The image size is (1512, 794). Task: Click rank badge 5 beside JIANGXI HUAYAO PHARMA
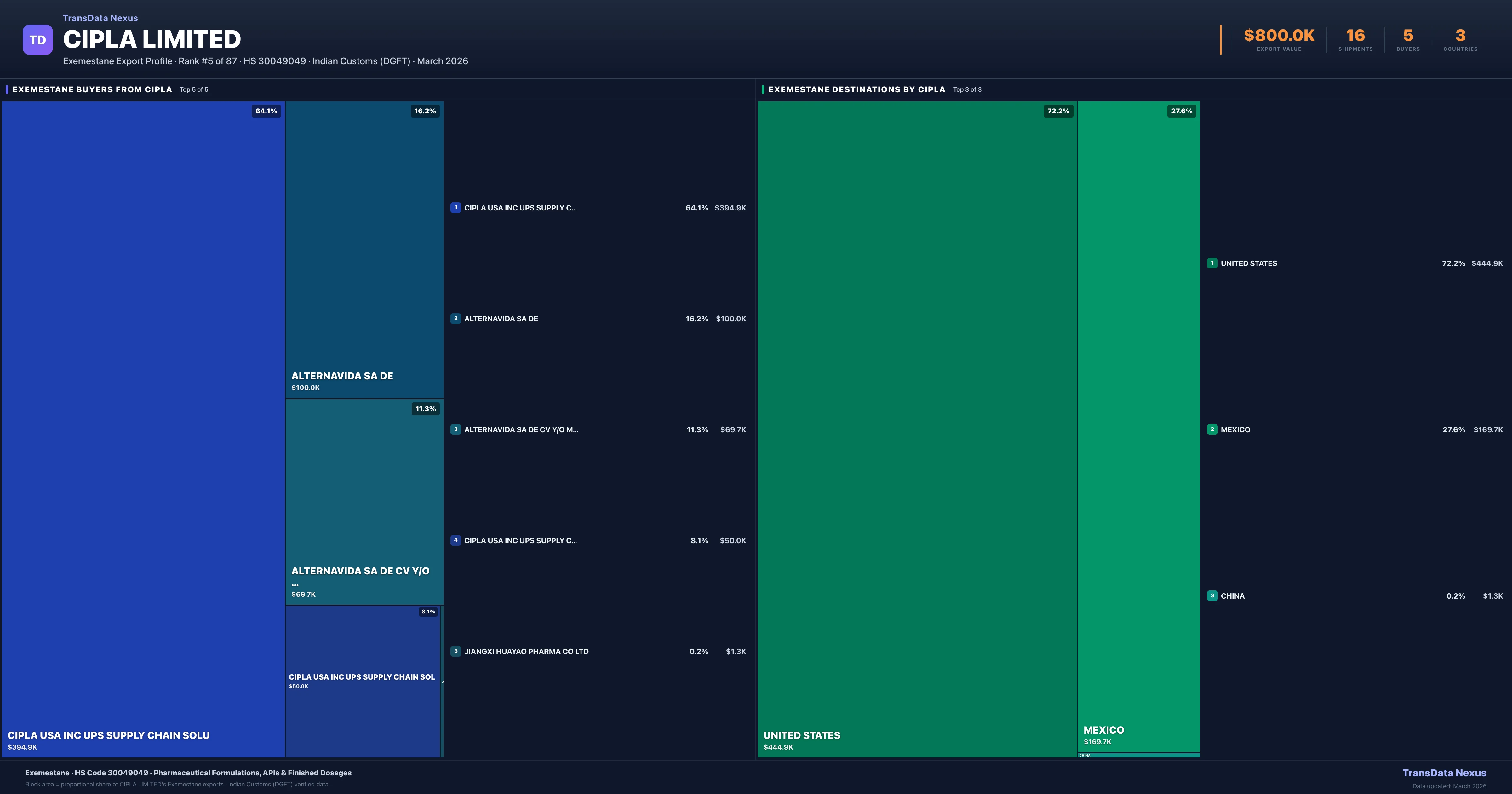pos(455,651)
